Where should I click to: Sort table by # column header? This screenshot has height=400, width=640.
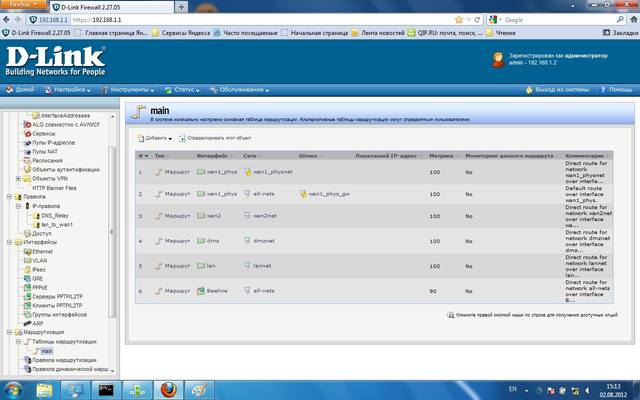(143, 156)
